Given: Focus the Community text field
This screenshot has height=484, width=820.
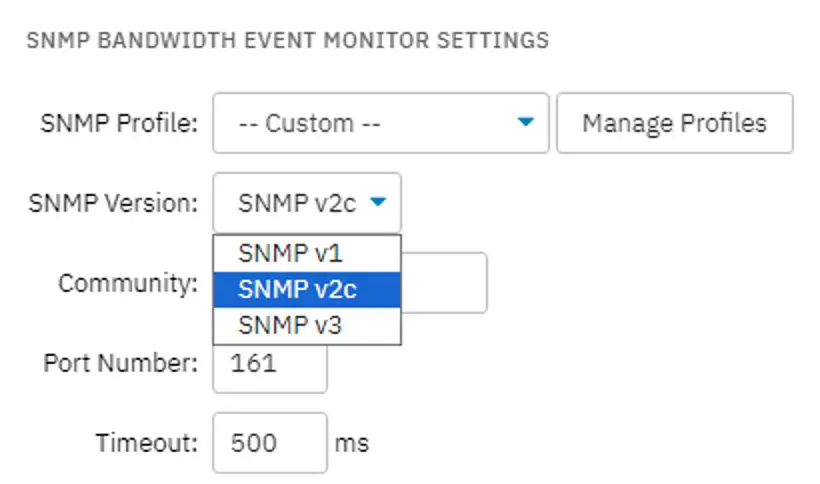Looking at the screenshot, I should tap(445, 283).
